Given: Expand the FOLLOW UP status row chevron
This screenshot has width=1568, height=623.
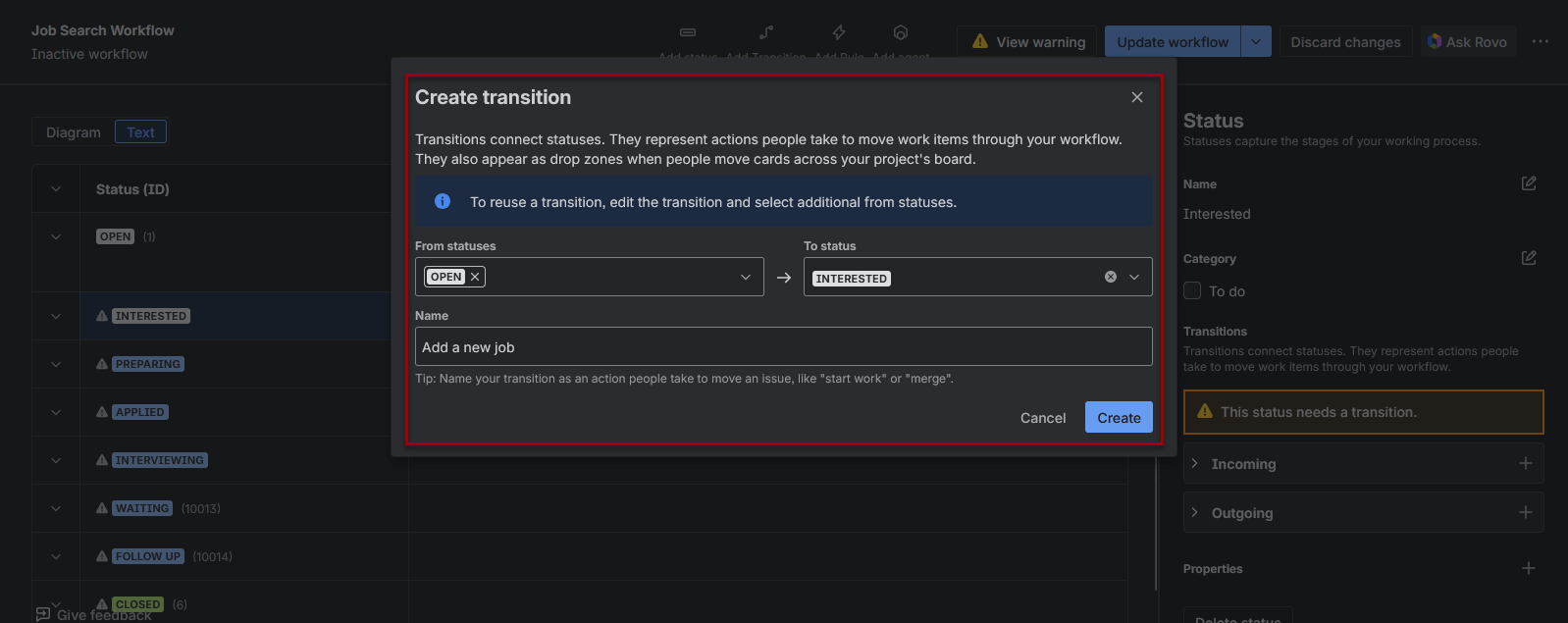Looking at the screenshot, I should pos(56,556).
